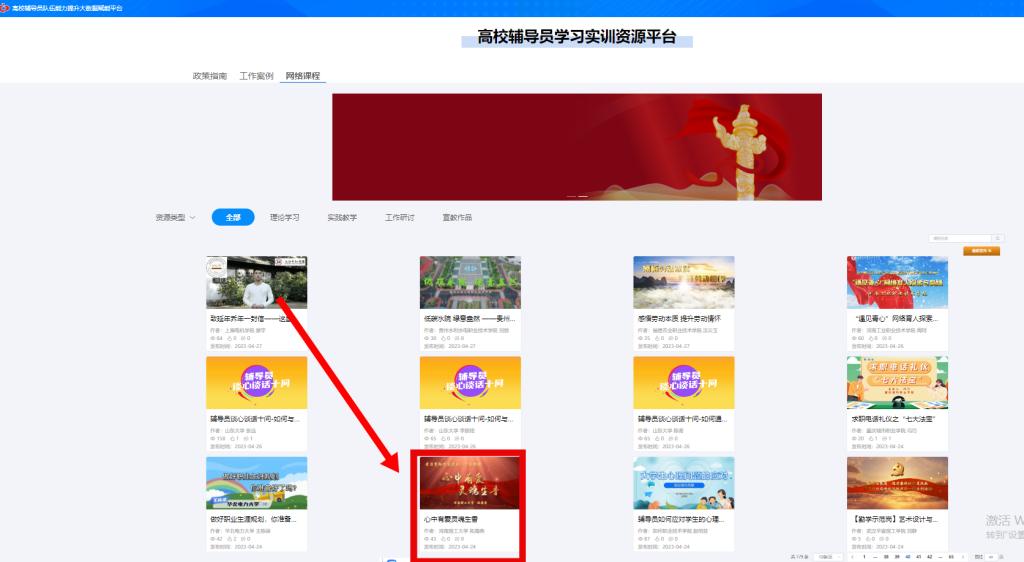The image size is (1024, 562).
Task: Open the items-per-page dropdown in pagination
Action: coord(826,556)
